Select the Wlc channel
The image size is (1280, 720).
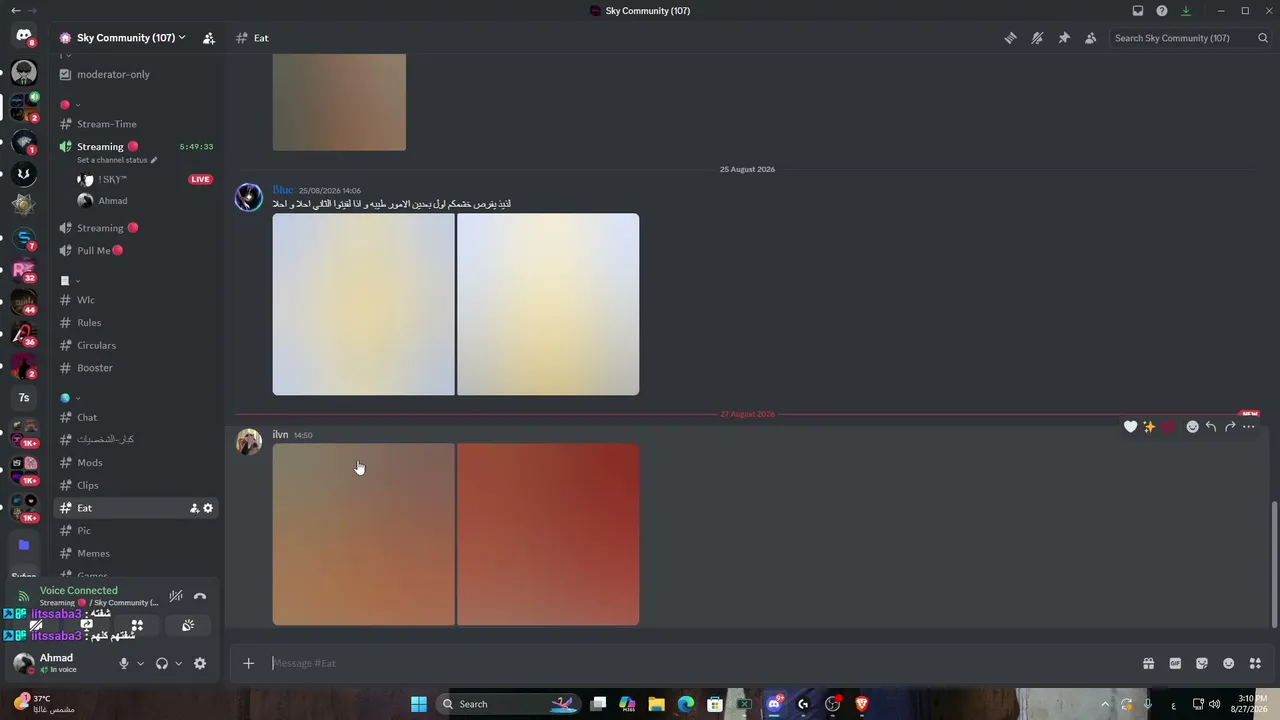point(136,300)
